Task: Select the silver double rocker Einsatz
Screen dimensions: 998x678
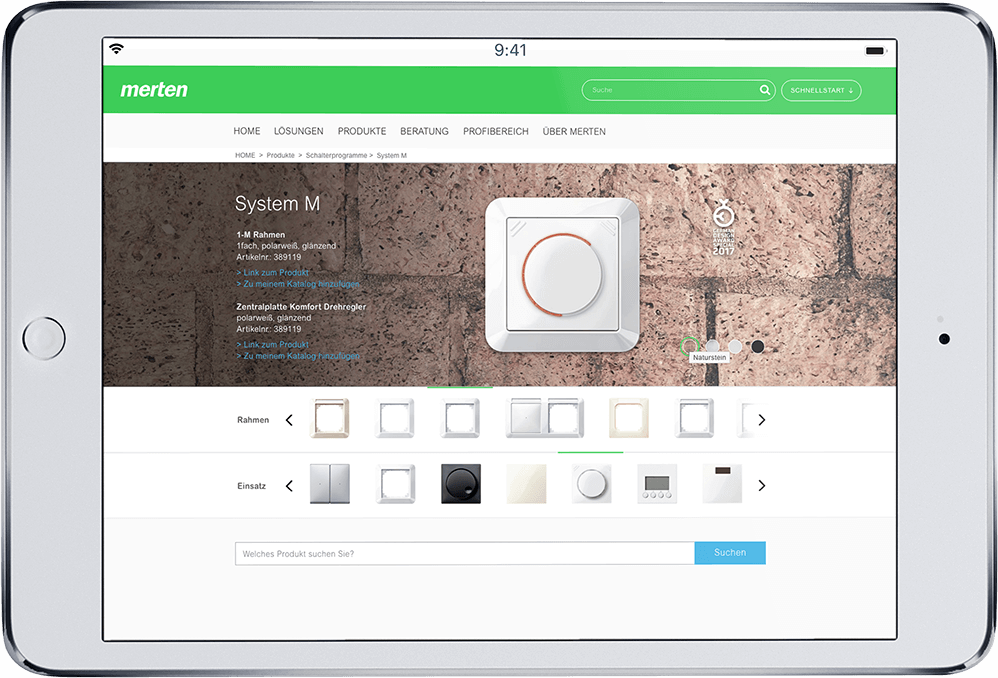Action: [x=330, y=484]
